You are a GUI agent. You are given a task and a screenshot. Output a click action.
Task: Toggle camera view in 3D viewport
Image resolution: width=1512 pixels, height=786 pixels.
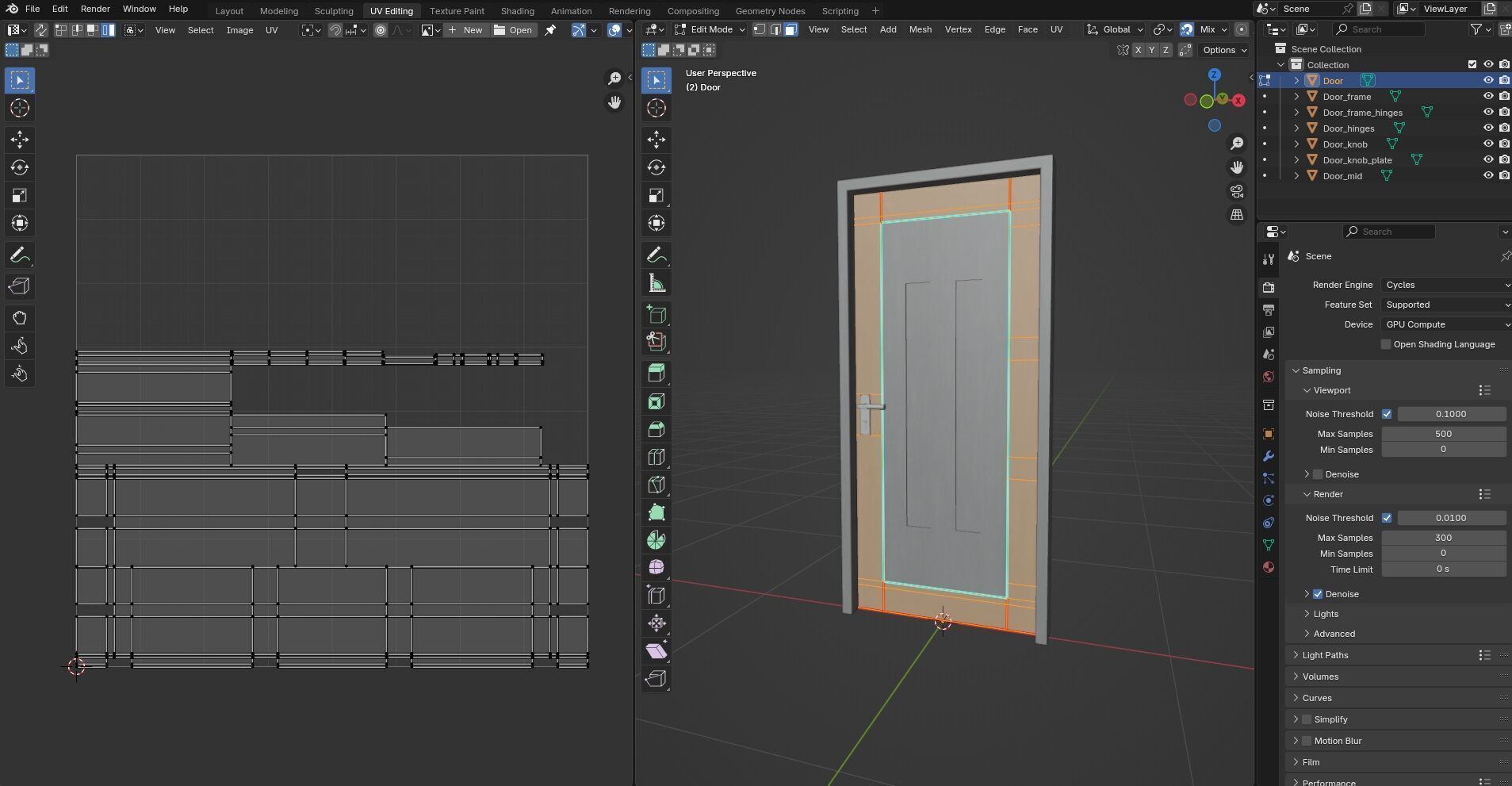point(1237,191)
